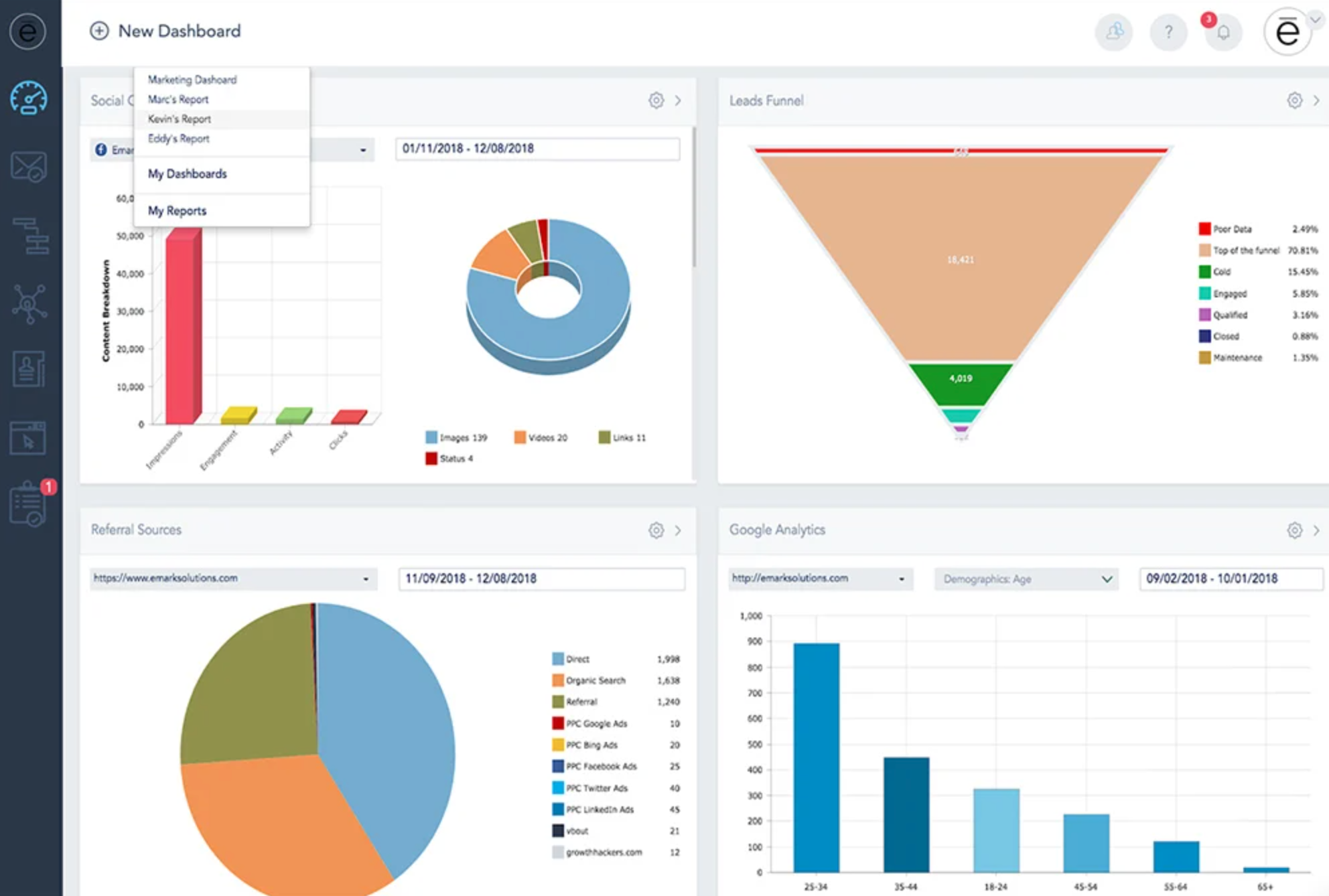Screen dimensions: 1329x896
Task: Click the help question mark icon
Action: point(1168,32)
